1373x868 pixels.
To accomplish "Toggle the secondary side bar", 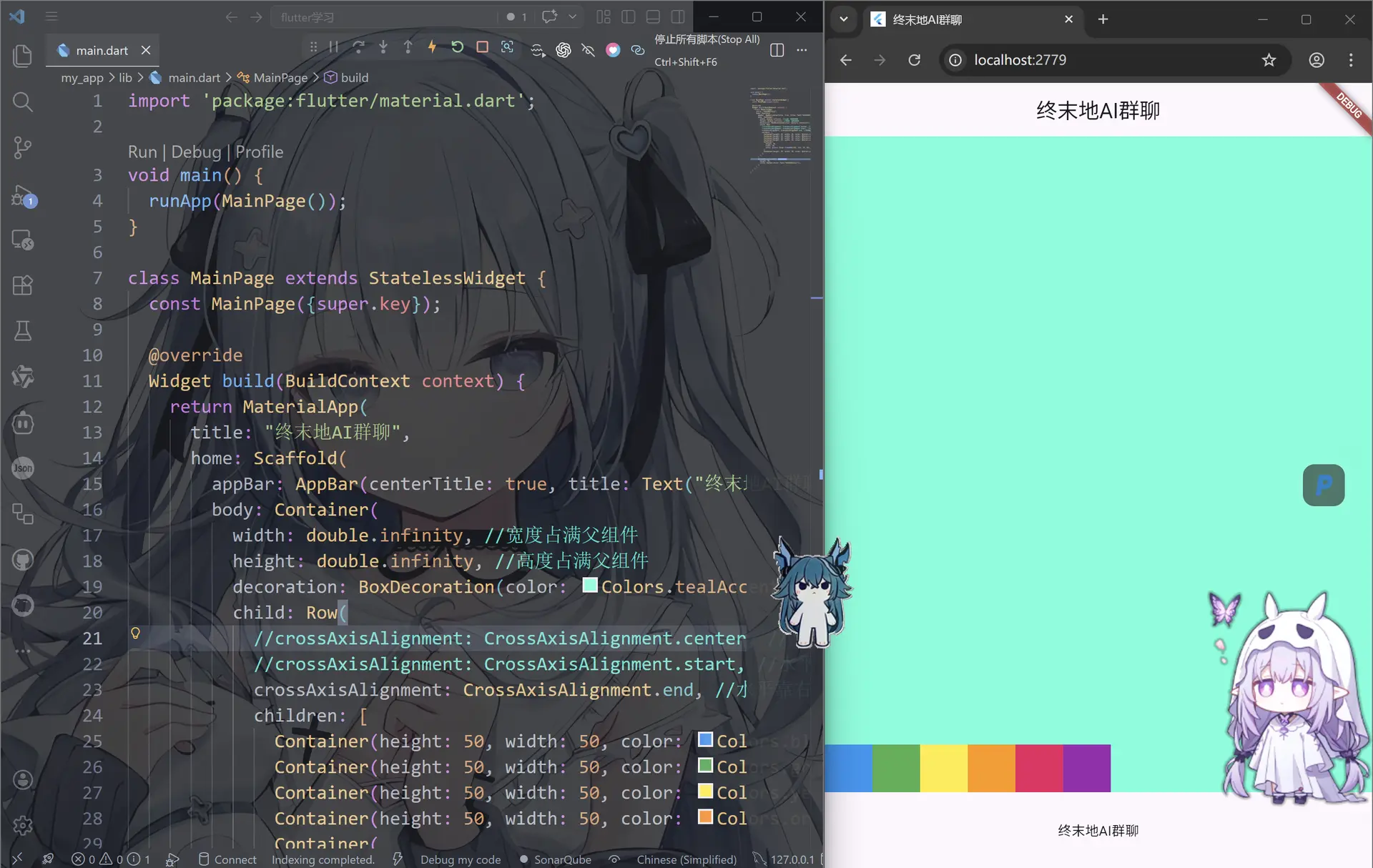I will point(678,16).
